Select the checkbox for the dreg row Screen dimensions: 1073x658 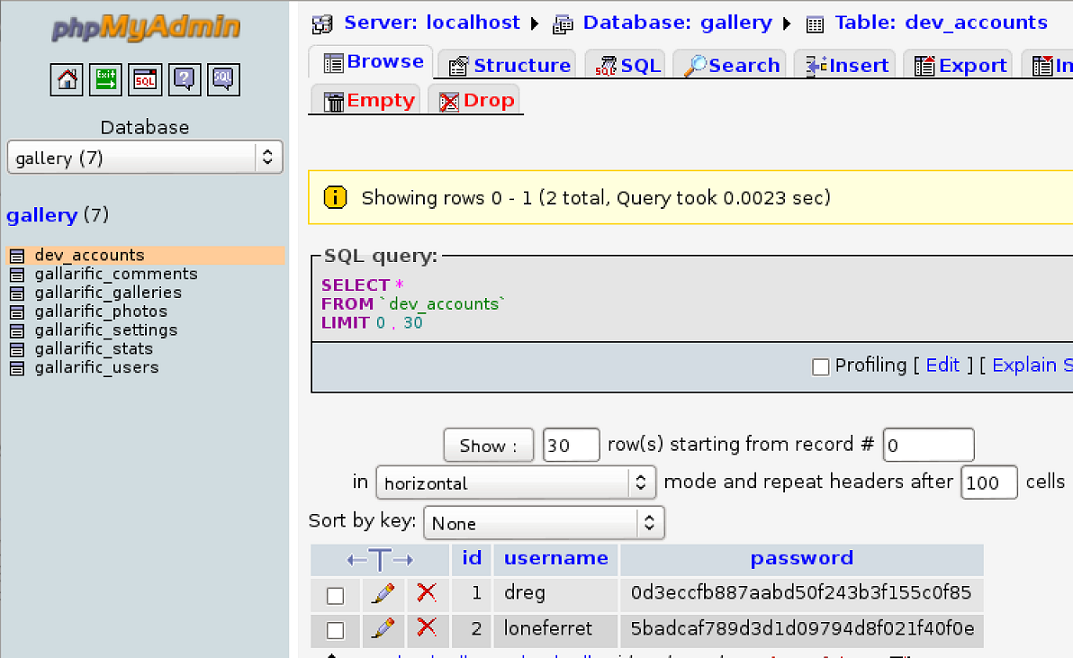click(335, 596)
